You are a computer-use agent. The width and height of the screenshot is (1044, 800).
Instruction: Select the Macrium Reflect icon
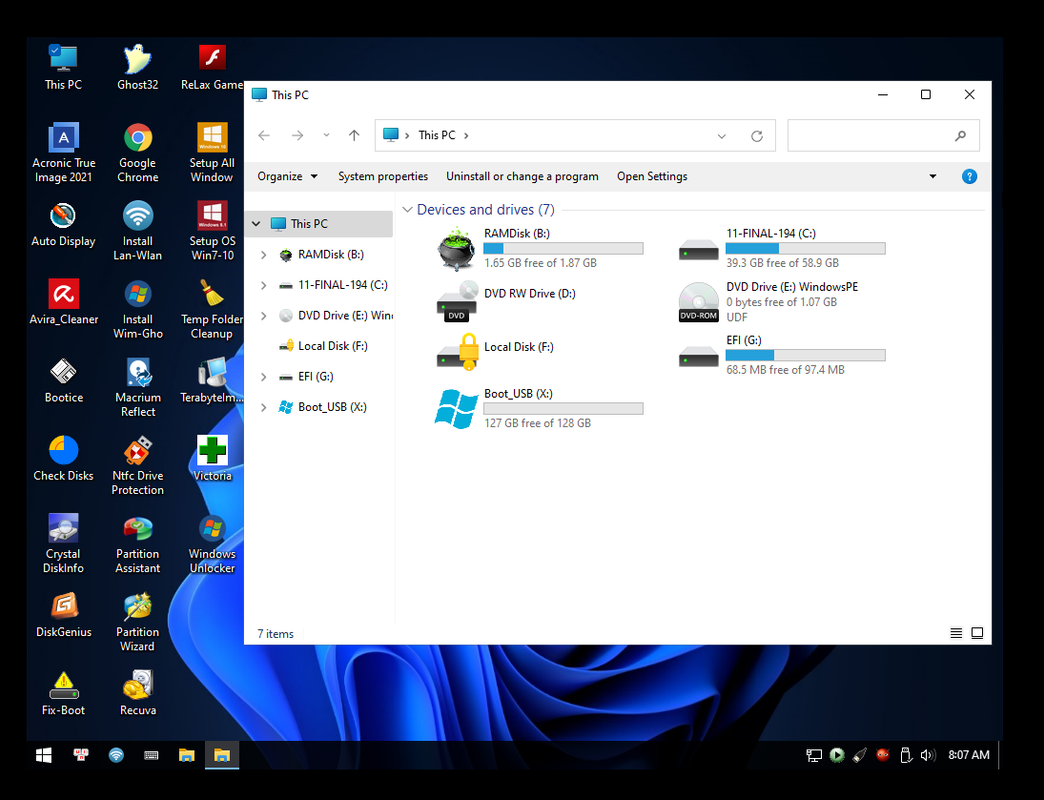[137, 387]
